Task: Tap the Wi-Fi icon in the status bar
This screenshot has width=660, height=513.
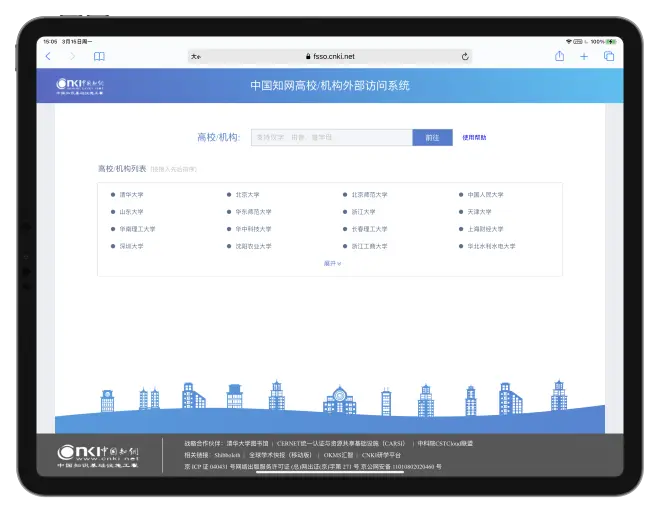Action: tap(569, 42)
